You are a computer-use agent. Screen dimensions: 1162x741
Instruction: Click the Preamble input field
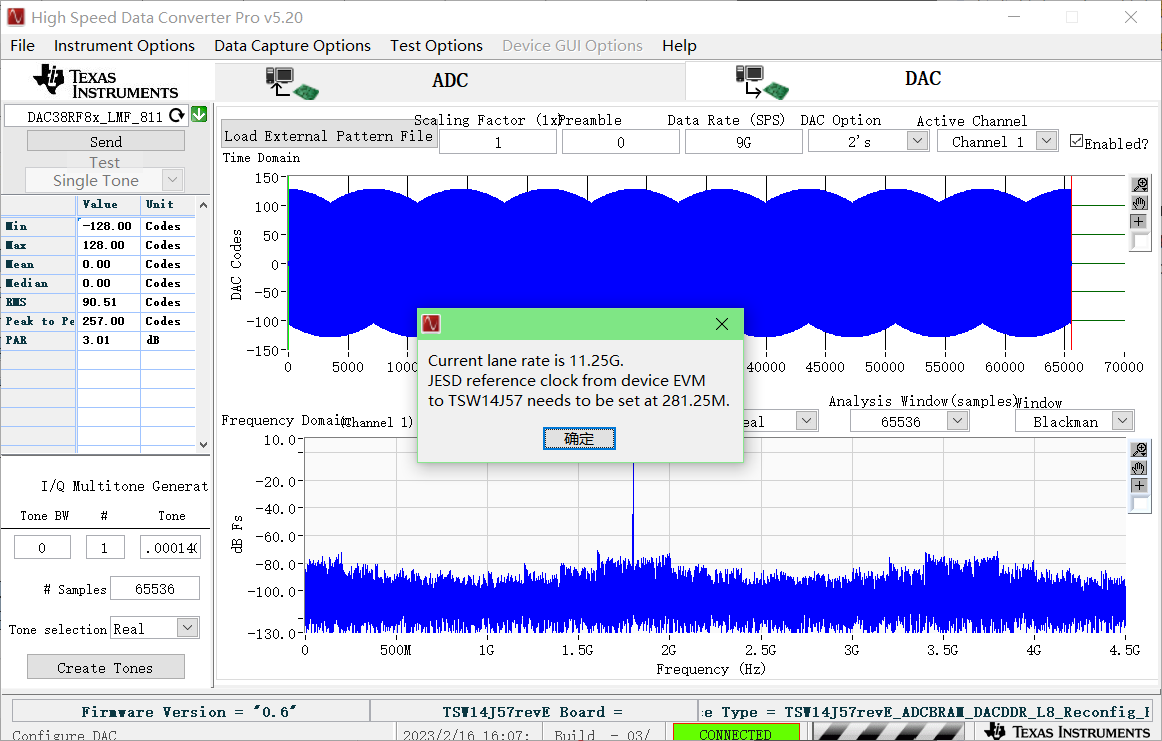point(621,142)
